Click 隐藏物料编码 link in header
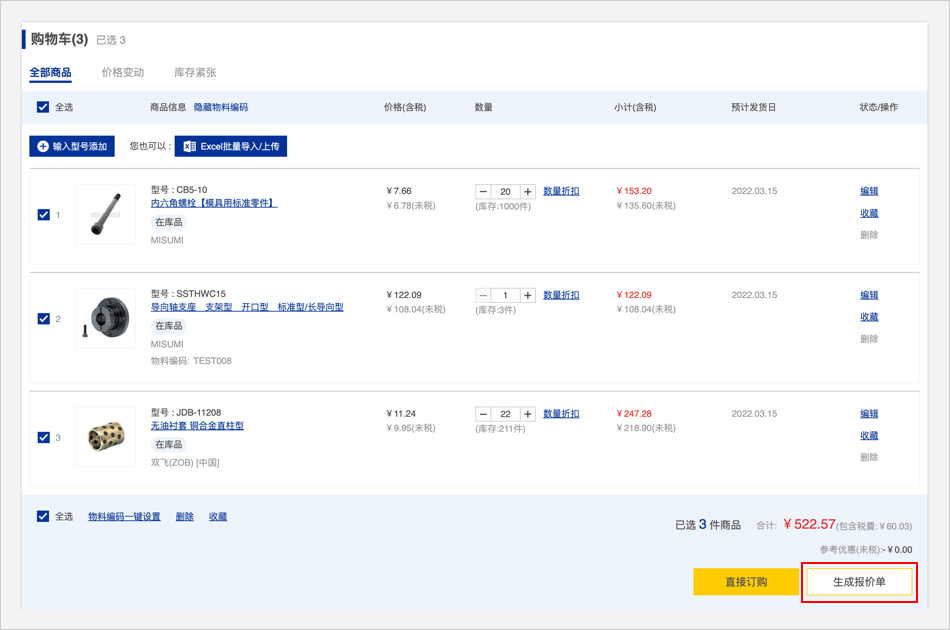950x630 pixels. point(220,107)
